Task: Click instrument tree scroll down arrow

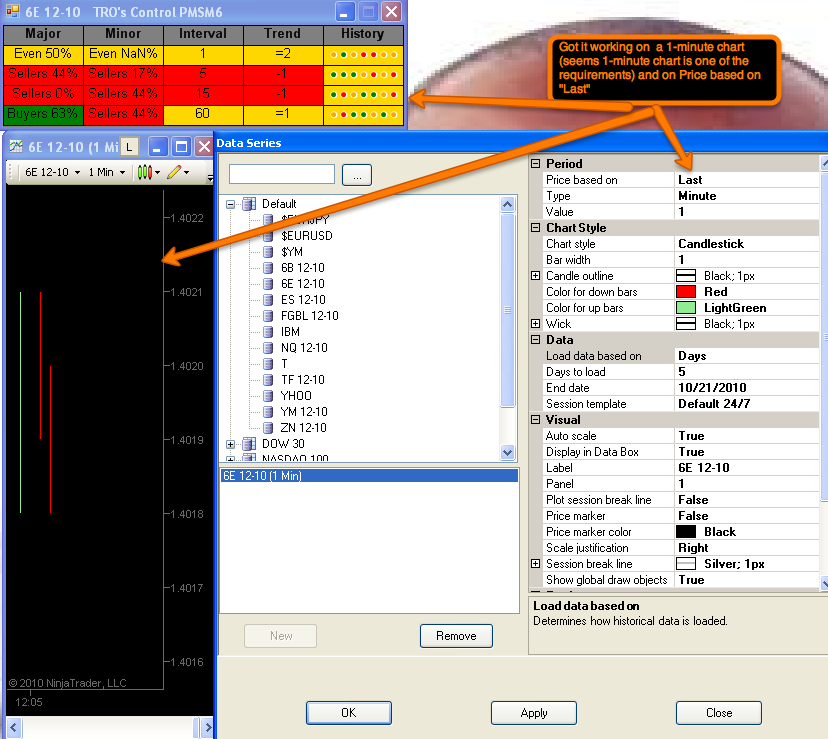Action: [x=507, y=452]
